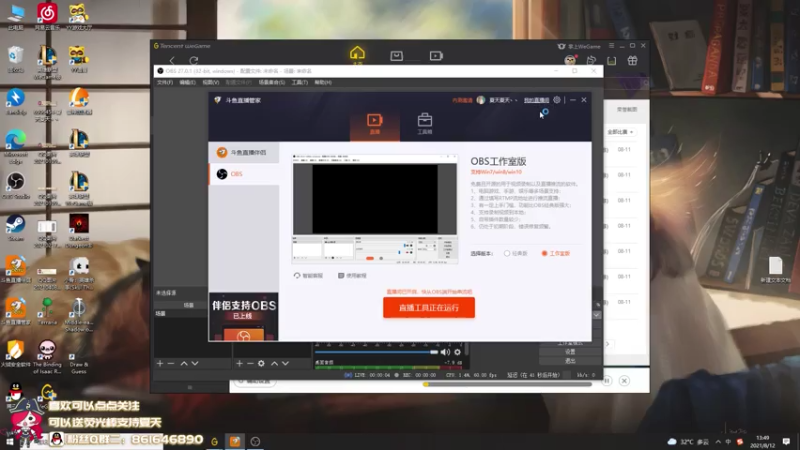Click the 智能客服 link
The width and height of the screenshot is (800, 450).
click(308, 276)
